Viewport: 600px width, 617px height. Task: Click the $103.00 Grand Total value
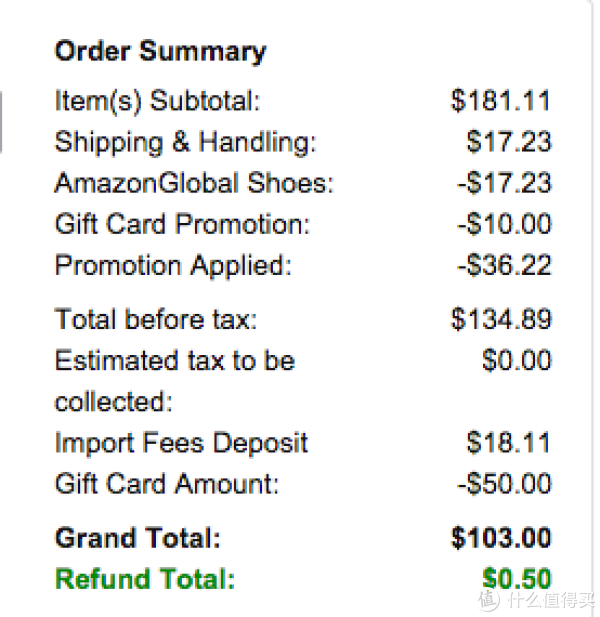(501, 538)
